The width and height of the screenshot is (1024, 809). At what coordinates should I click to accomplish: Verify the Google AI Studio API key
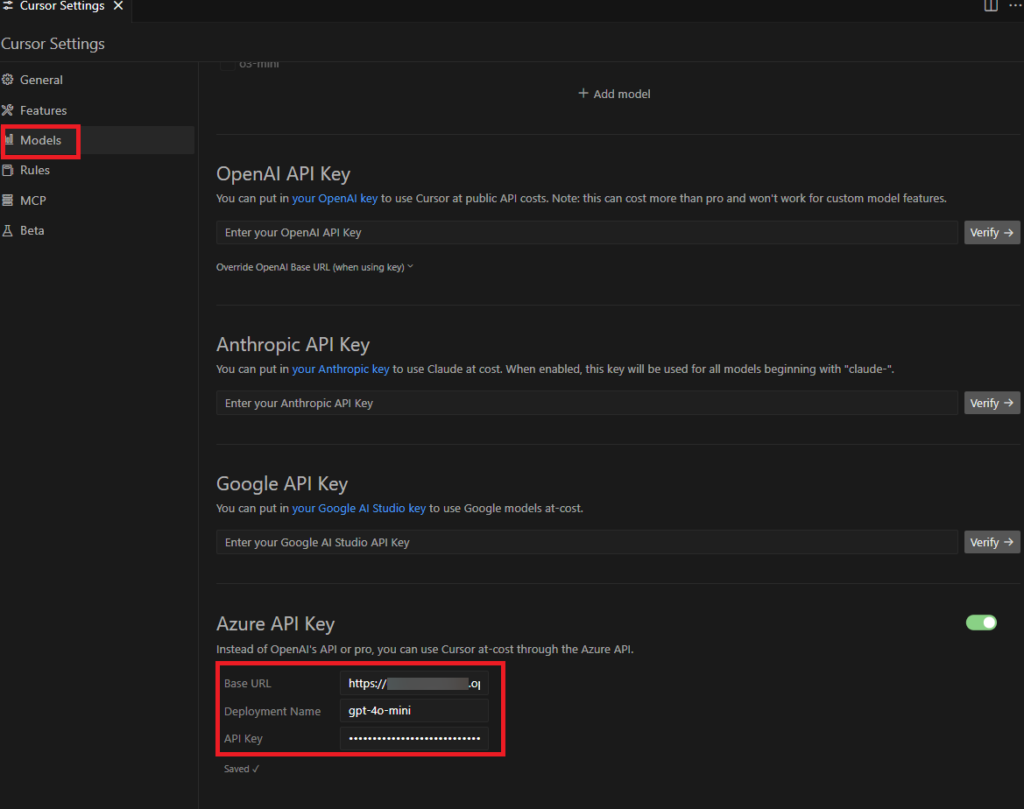pos(992,543)
